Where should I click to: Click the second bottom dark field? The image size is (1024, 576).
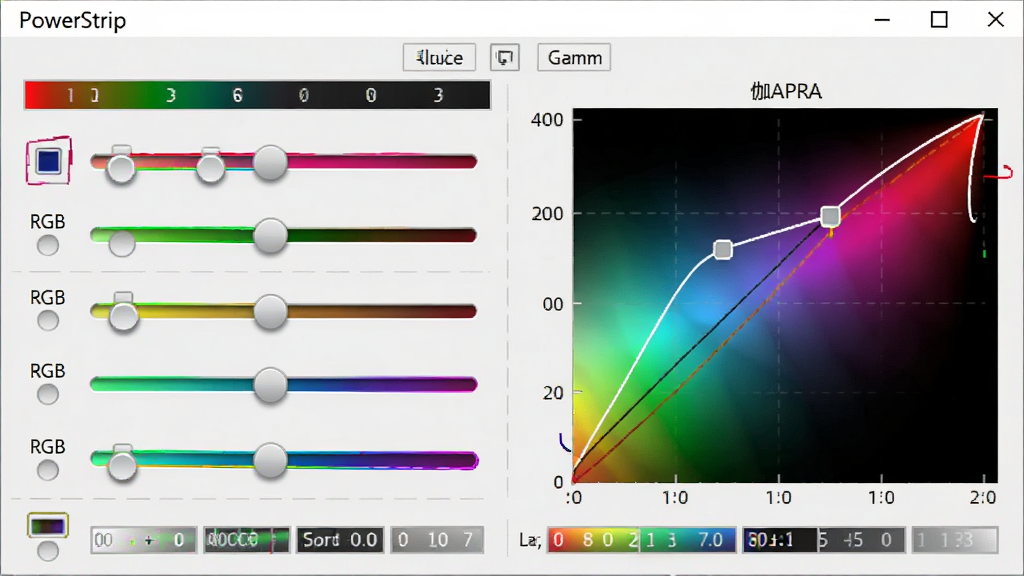[246, 540]
